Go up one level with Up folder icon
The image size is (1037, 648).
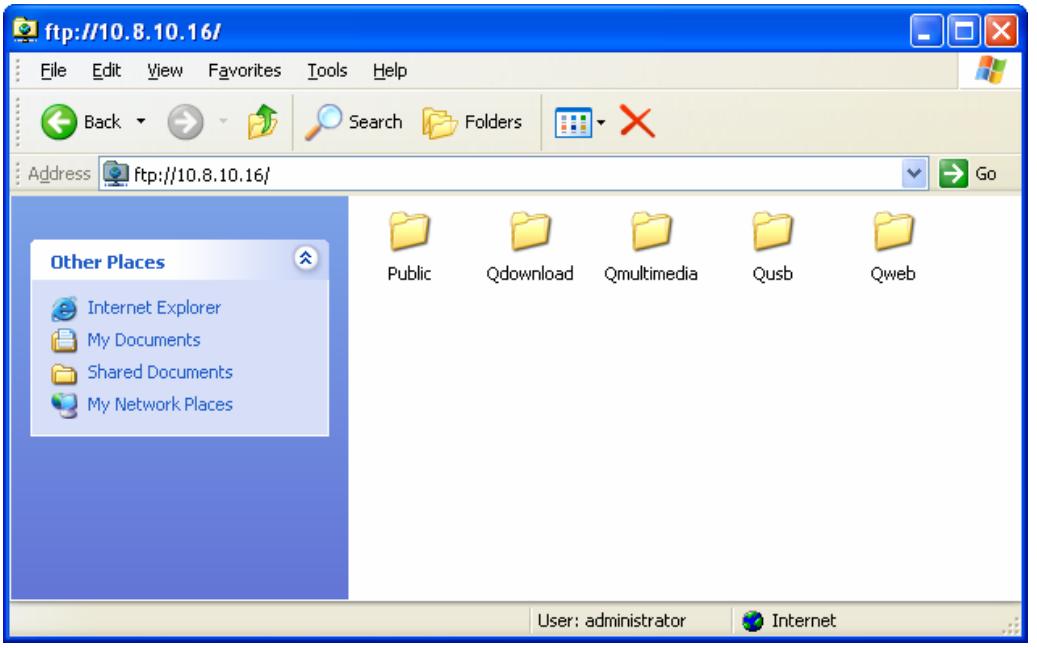pos(263,122)
